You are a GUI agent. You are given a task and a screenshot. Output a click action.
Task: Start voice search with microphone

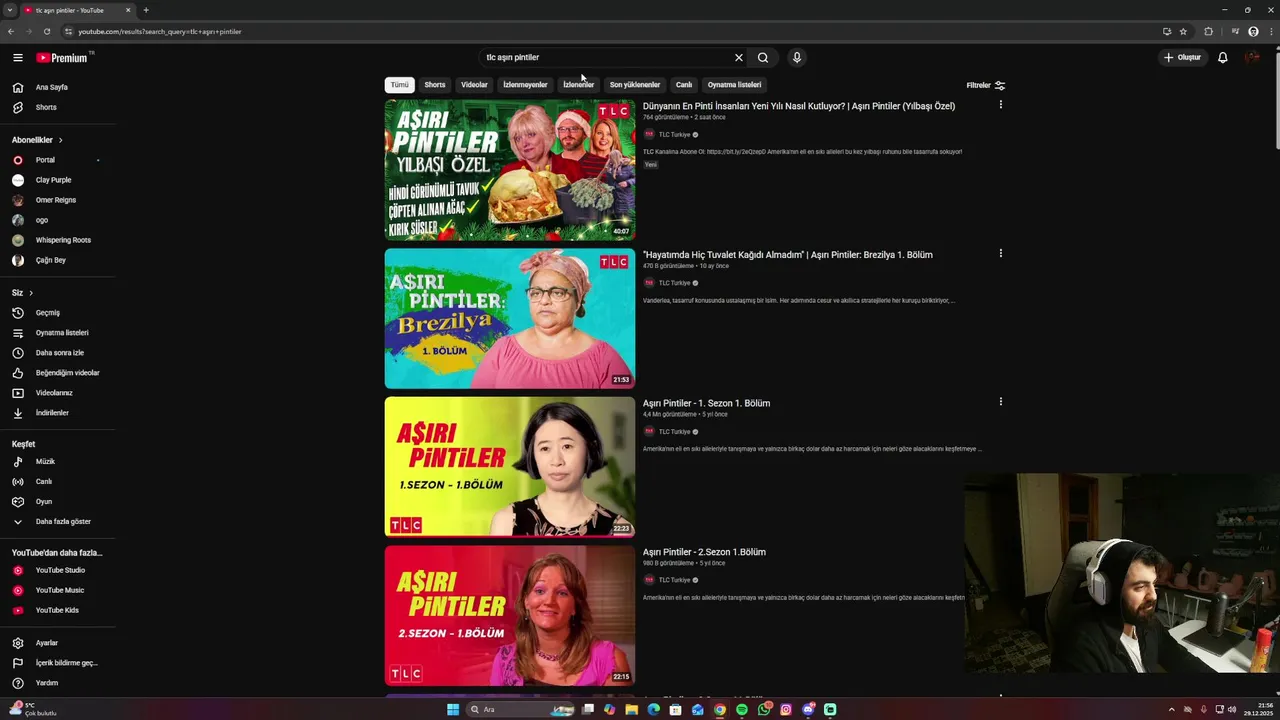coord(797,58)
